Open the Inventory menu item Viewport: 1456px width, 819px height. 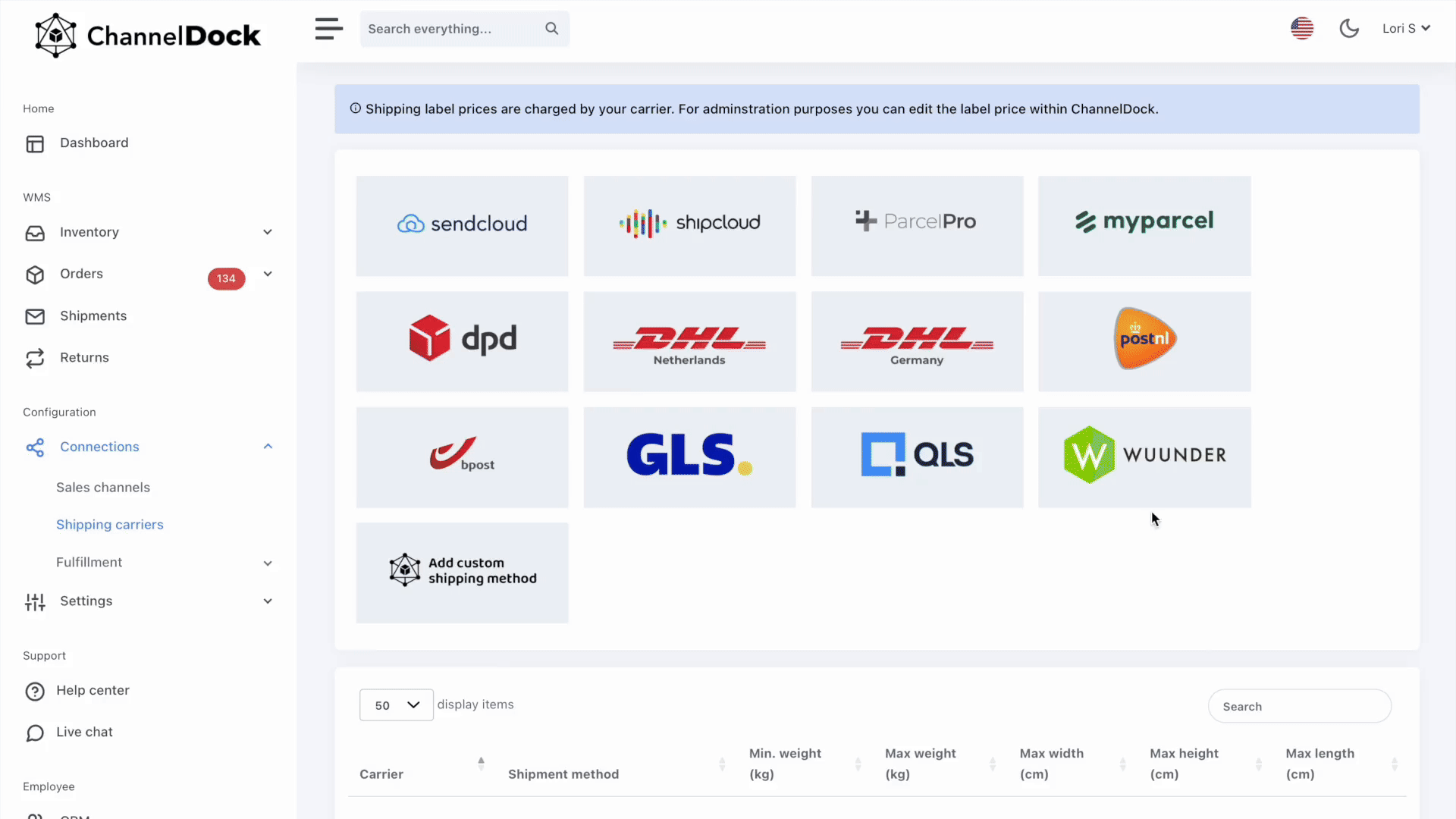89,232
